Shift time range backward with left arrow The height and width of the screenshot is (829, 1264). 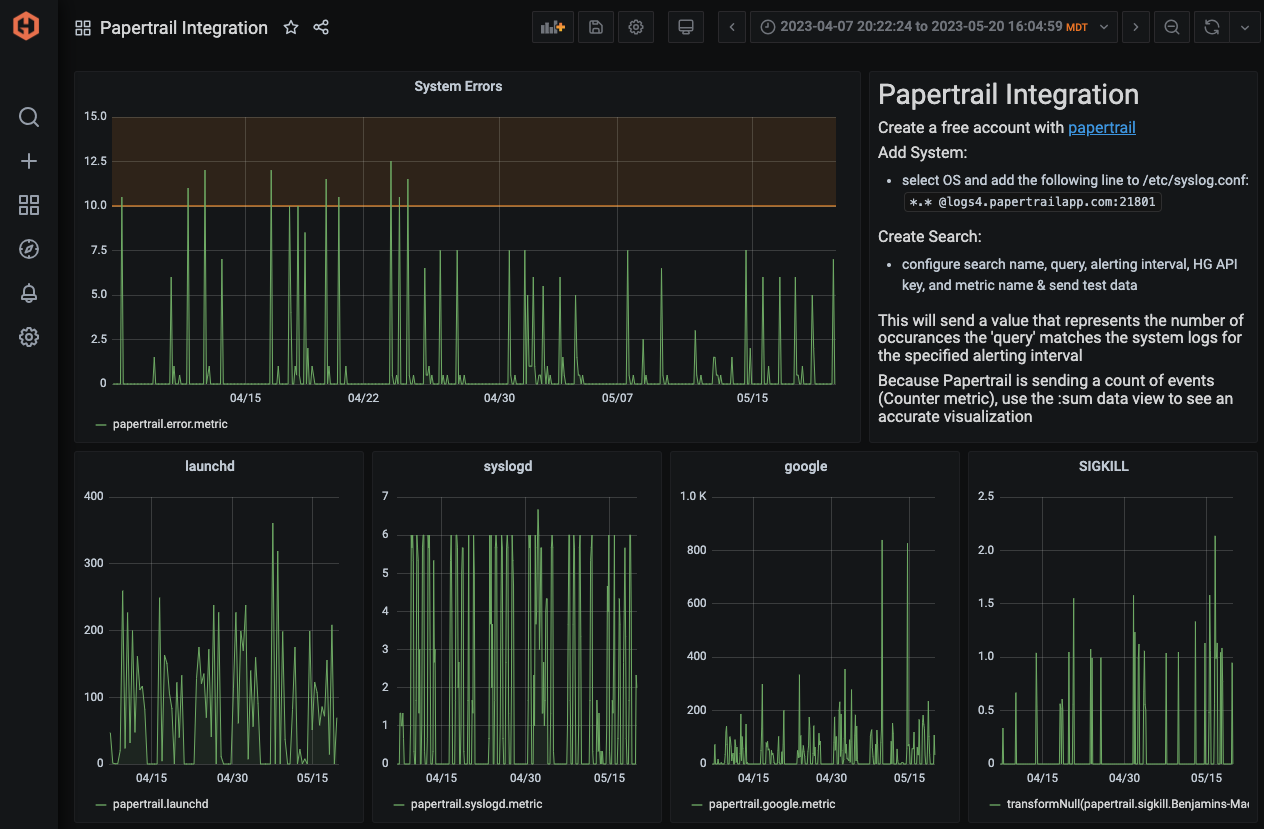[732, 28]
